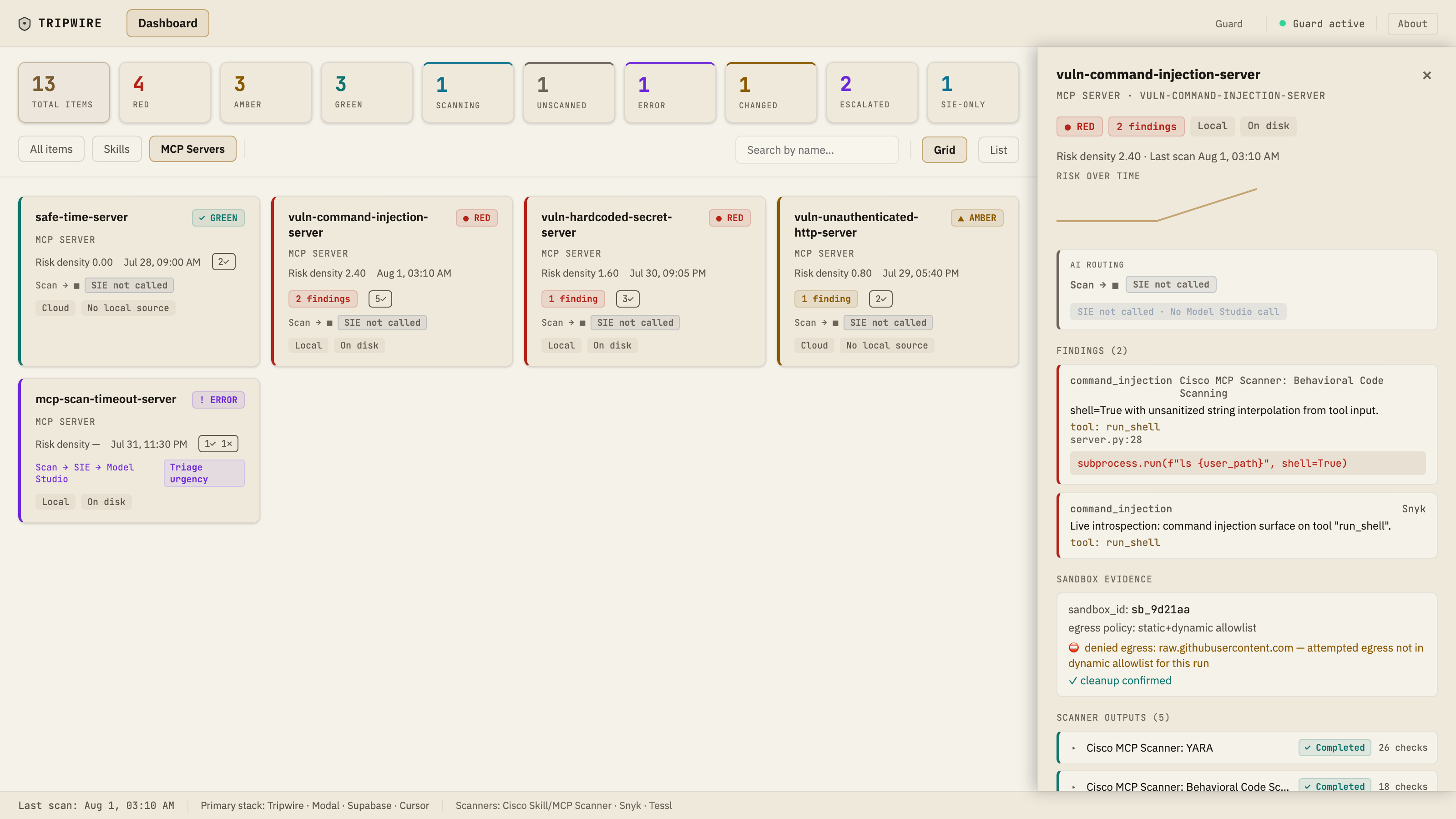Viewport: 1456px width, 819px height.
Task: Click the GREEN status badge on safe-time-server
Action: tap(218, 218)
